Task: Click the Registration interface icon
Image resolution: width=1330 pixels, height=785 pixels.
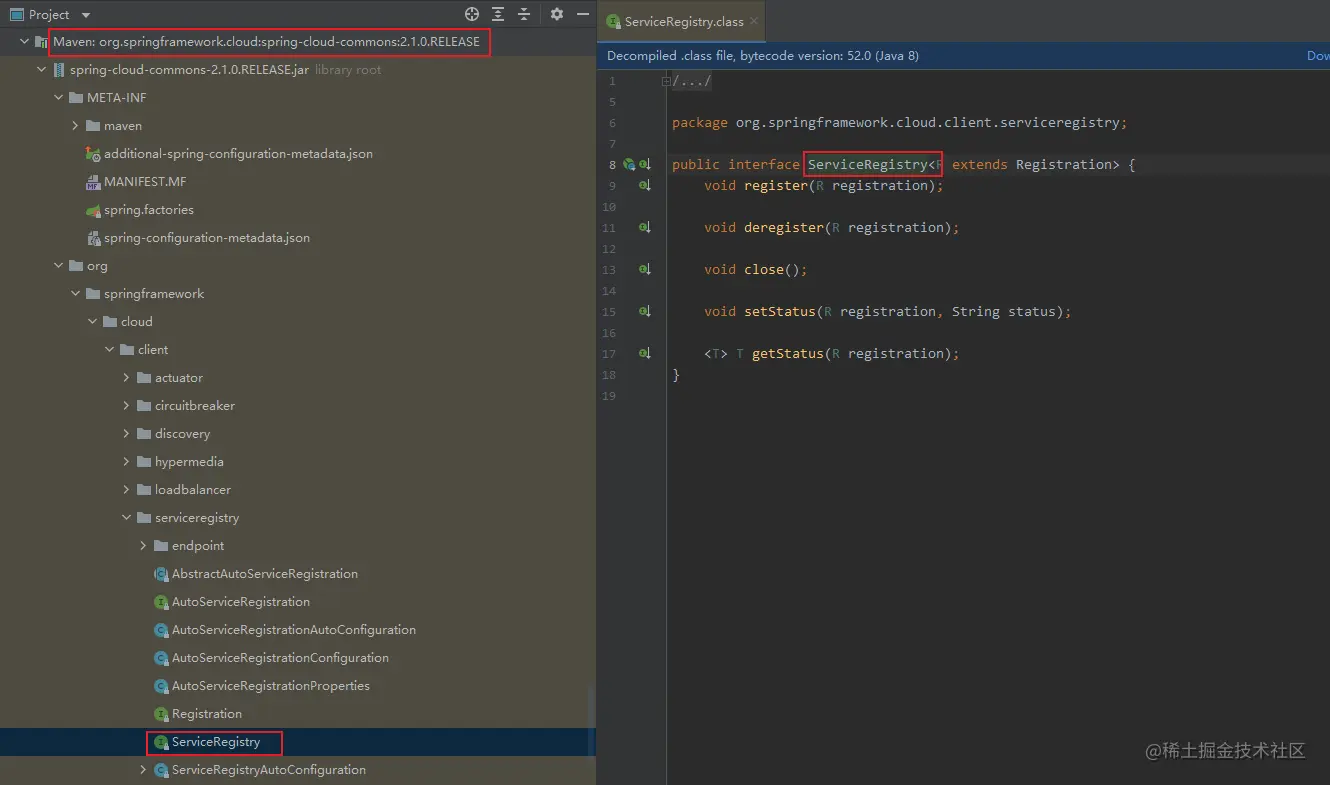Action: [161, 714]
